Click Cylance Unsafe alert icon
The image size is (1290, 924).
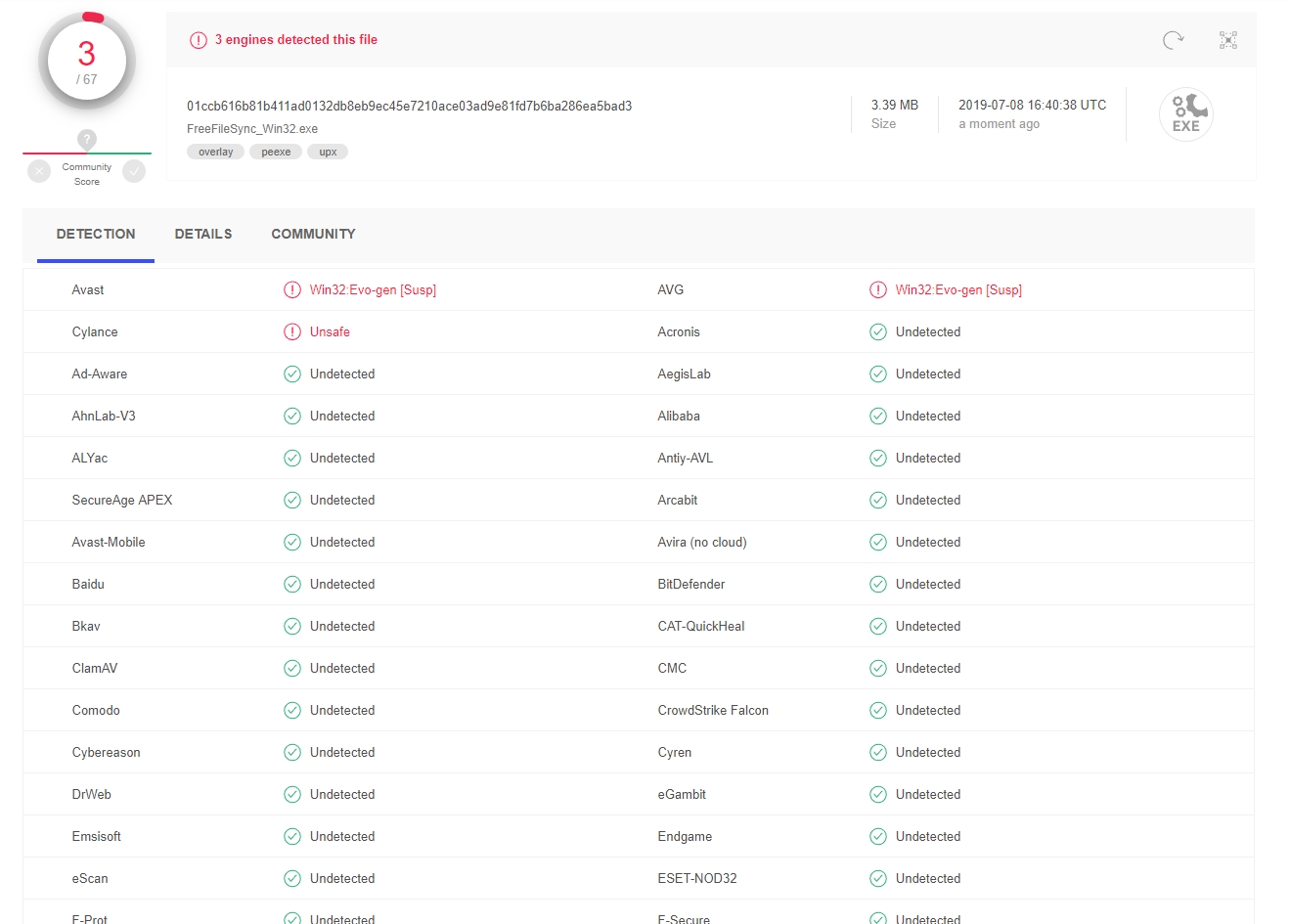pyautogui.click(x=292, y=331)
